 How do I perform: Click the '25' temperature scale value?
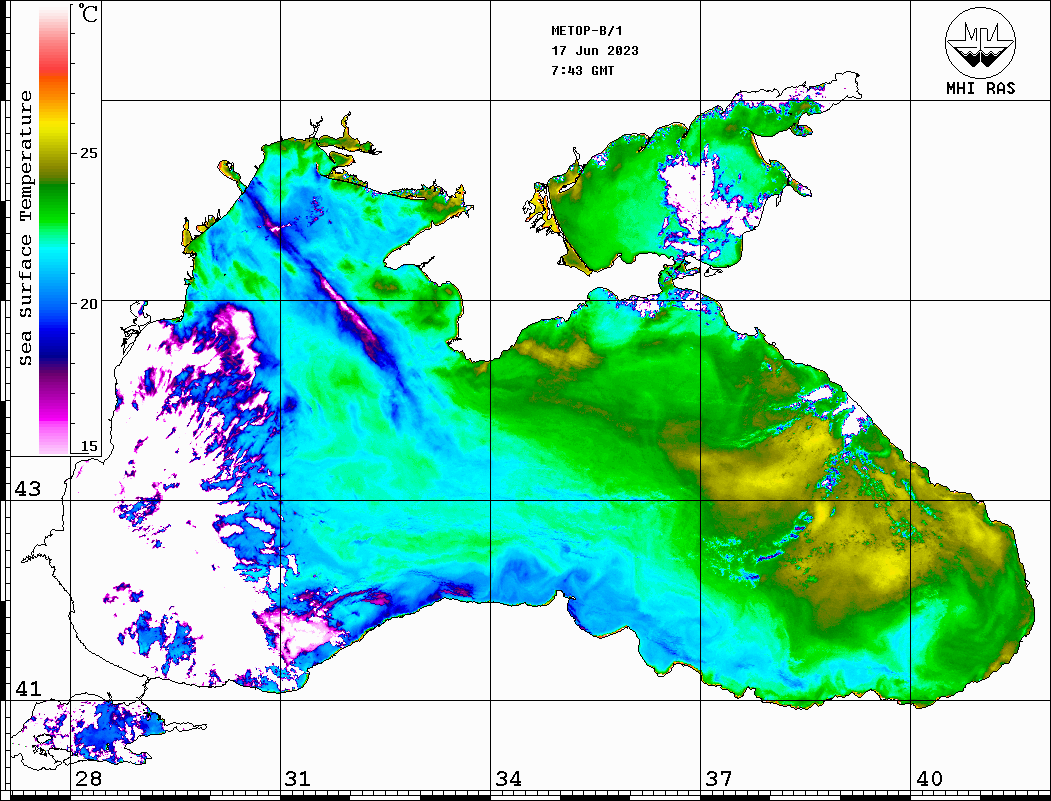pyautogui.click(x=88, y=153)
